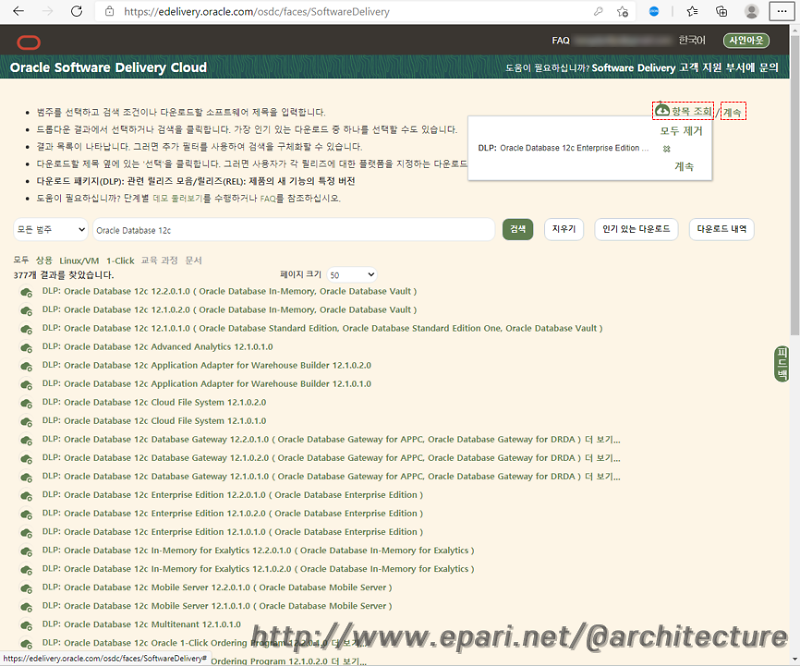Click cloud icon beside Mobile Server 12.2.0.1.0
Viewport: 800px width, 666px height.
click(26, 588)
